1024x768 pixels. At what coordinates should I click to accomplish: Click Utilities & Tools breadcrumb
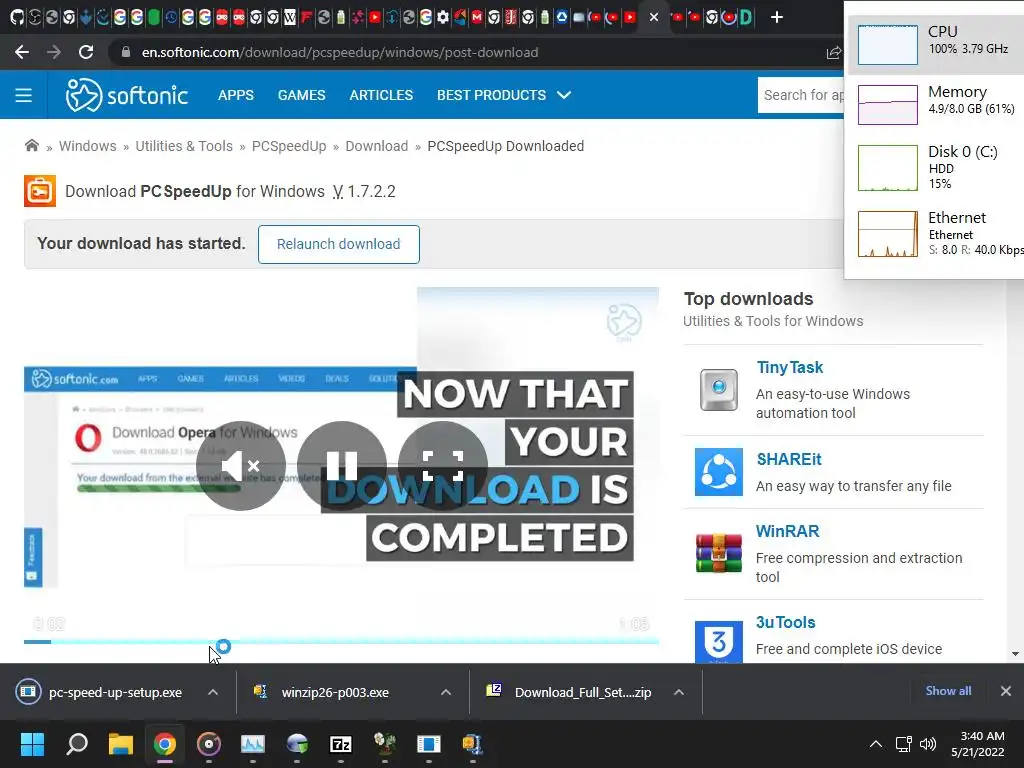pyautogui.click(x=184, y=146)
